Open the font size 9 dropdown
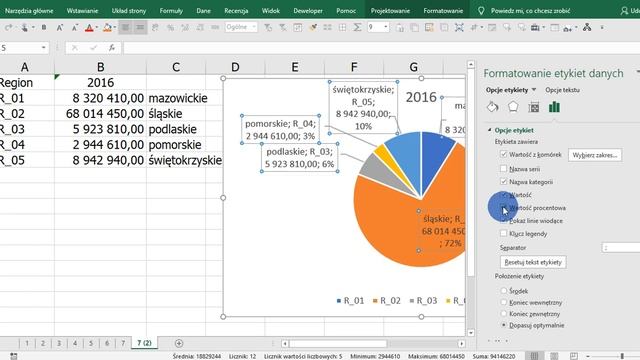This screenshot has width=640, height=360. coord(386,27)
